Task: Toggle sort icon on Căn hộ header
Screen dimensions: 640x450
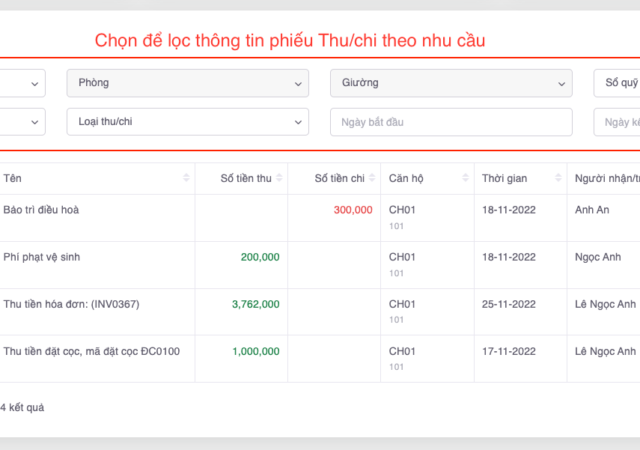Action: coord(465,178)
